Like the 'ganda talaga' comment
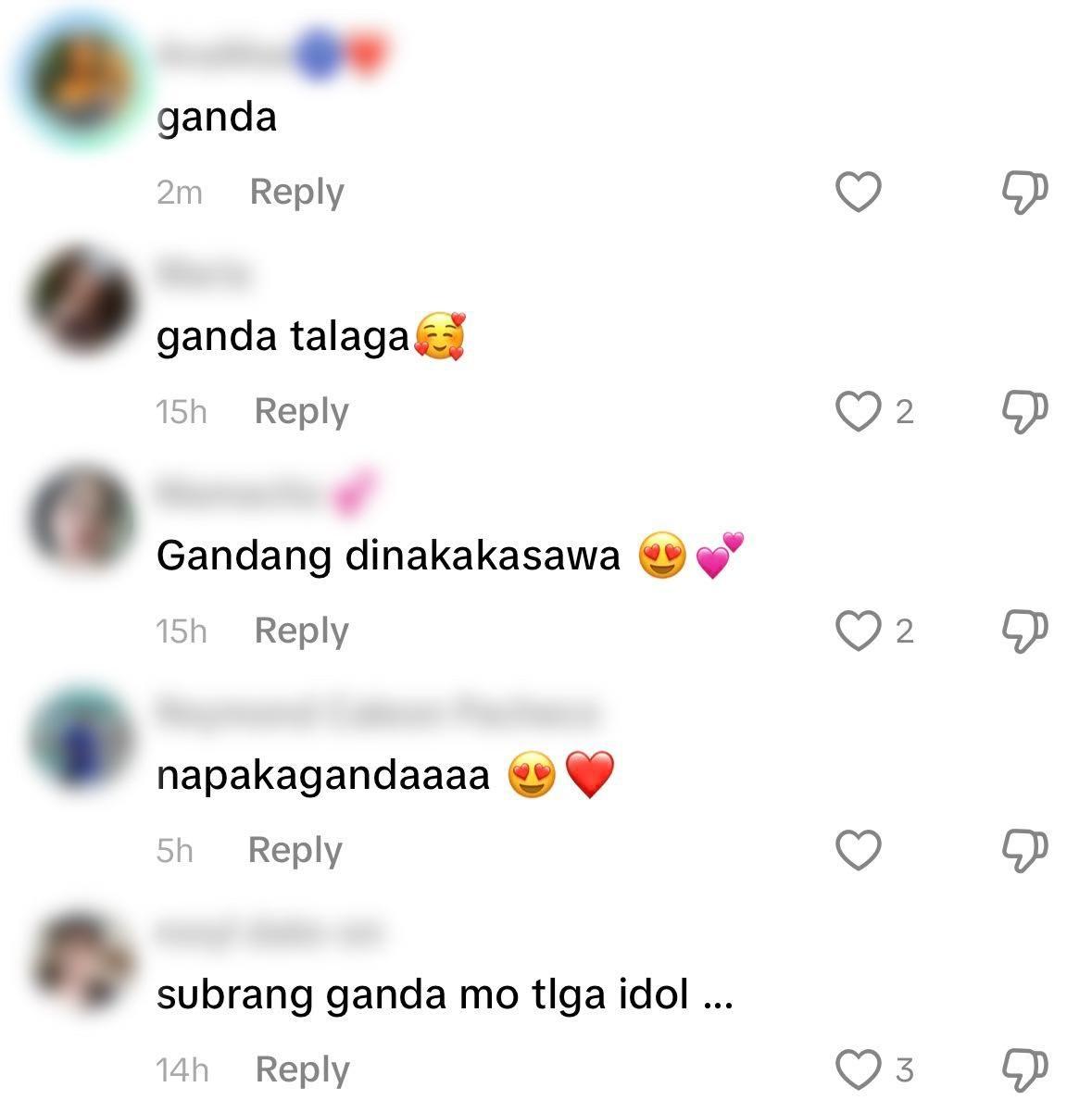The image size is (1092, 1100). pyautogui.click(x=858, y=411)
